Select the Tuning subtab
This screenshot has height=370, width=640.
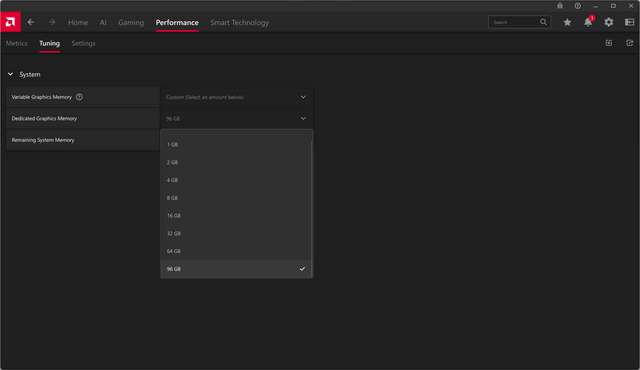pos(49,43)
